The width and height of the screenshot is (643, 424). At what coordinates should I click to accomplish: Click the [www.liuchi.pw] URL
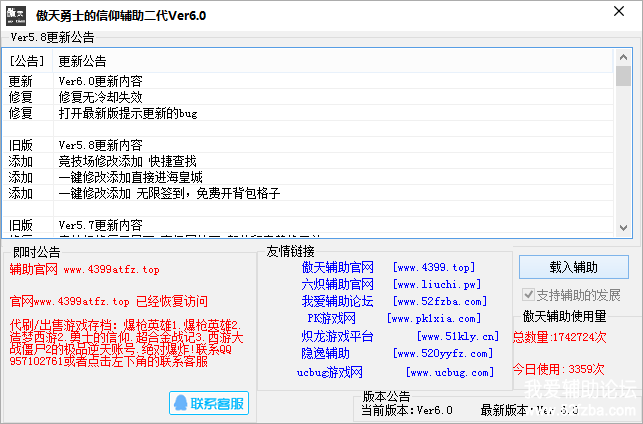[x=437, y=284]
